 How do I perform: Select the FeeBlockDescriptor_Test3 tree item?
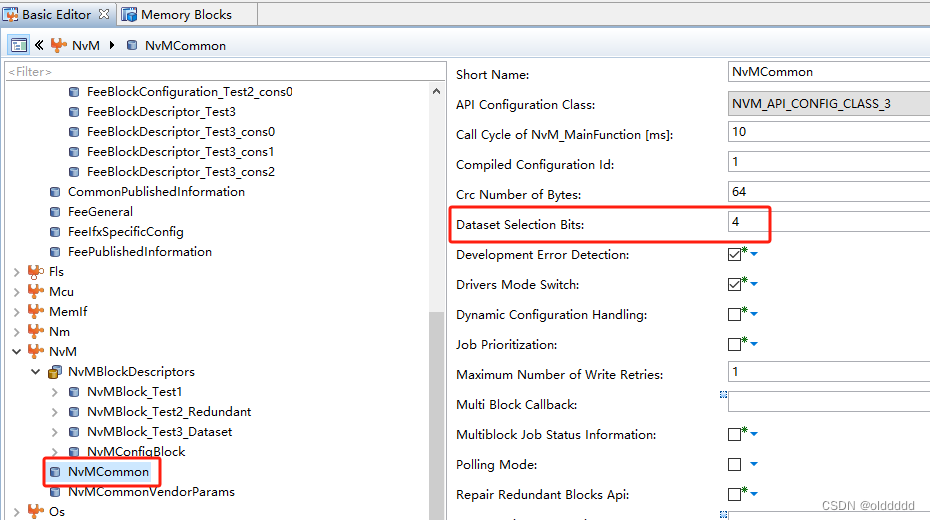click(x=161, y=111)
